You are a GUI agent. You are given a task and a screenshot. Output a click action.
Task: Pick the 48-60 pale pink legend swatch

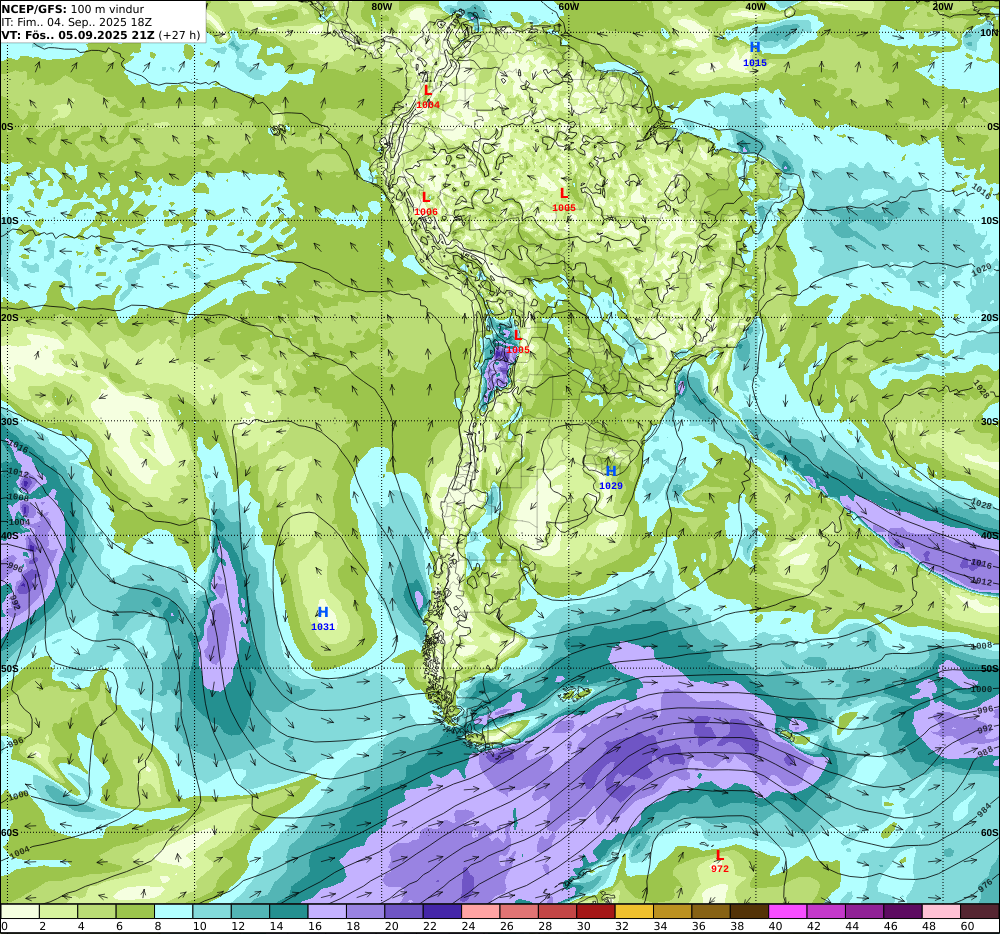point(941,911)
